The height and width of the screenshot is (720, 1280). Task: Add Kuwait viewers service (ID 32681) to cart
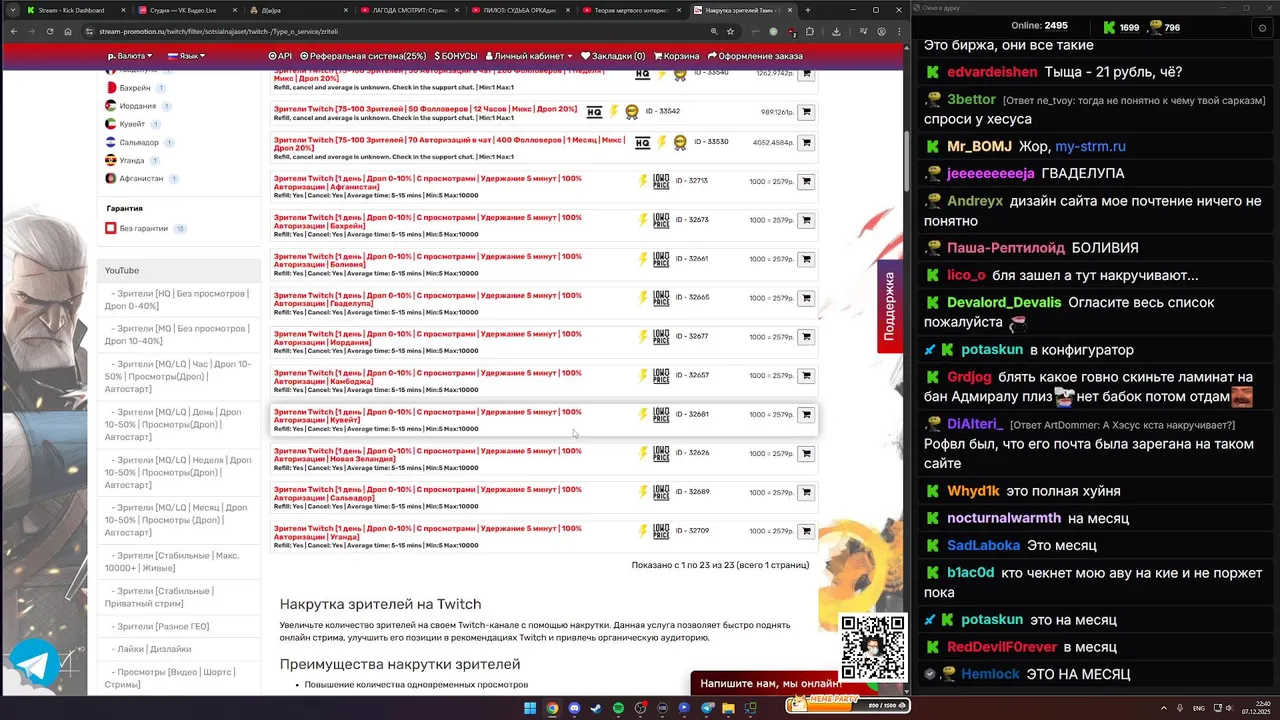(806, 415)
